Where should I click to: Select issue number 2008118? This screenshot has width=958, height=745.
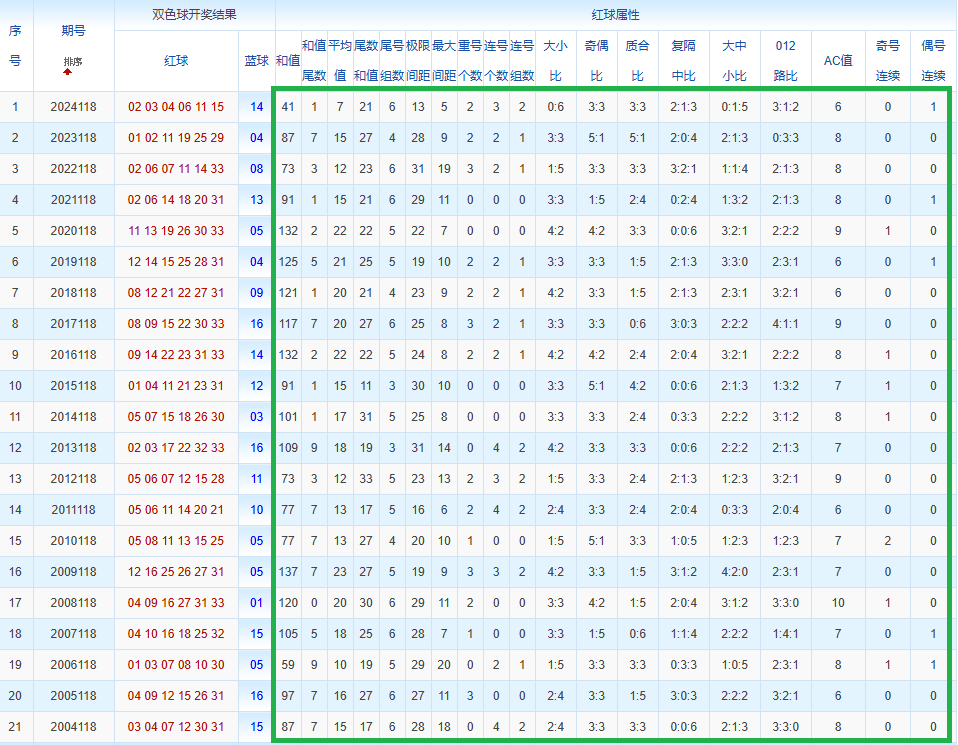pyautogui.click(x=73, y=603)
